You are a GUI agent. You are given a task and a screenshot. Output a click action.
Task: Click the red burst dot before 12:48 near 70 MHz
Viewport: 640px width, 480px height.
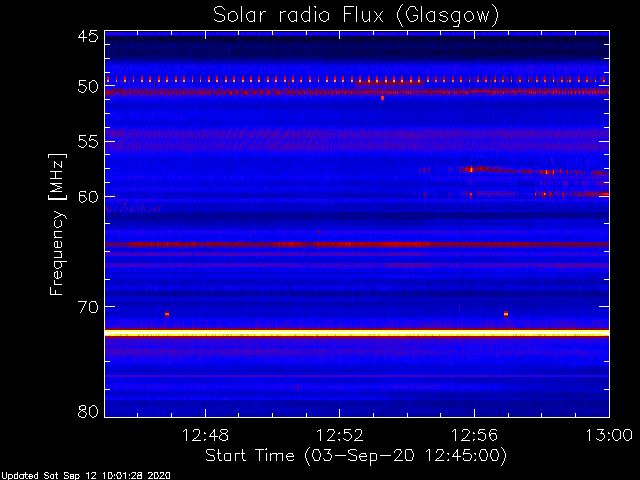[167, 314]
